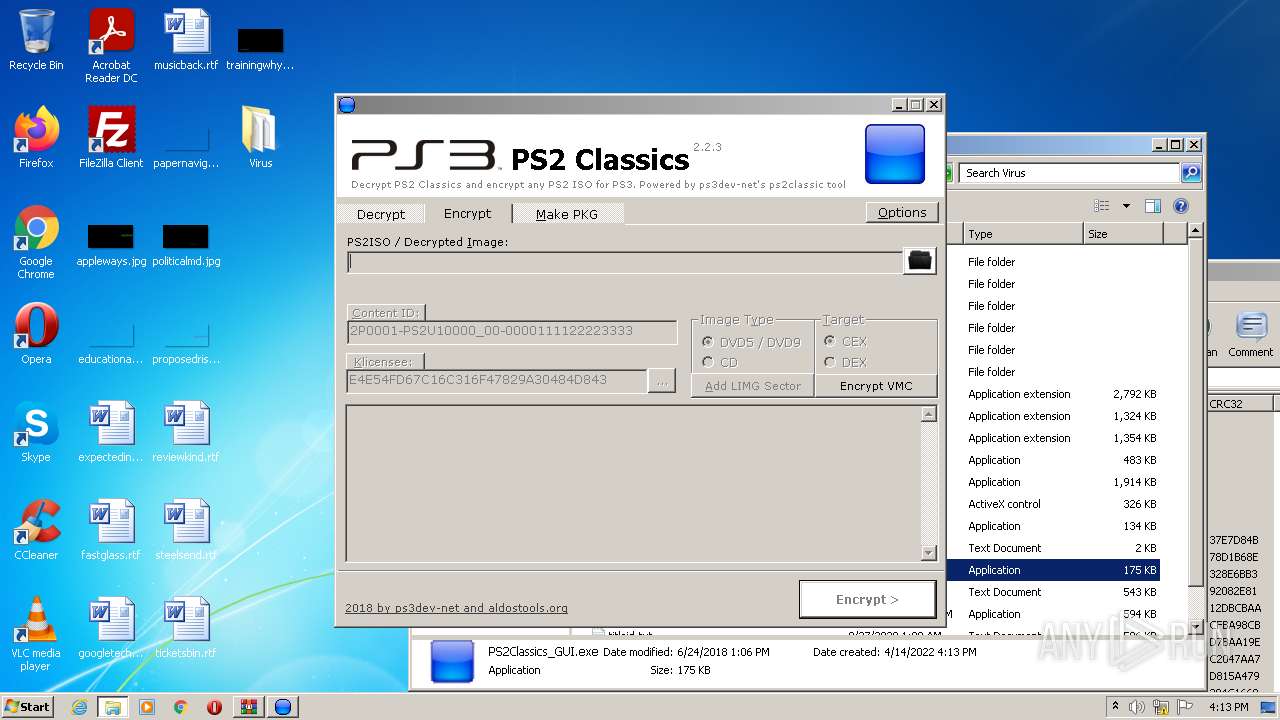This screenshot has width=1280, height=720.
Task: Click the Content ID text field
Action: (x=512, y=332)
